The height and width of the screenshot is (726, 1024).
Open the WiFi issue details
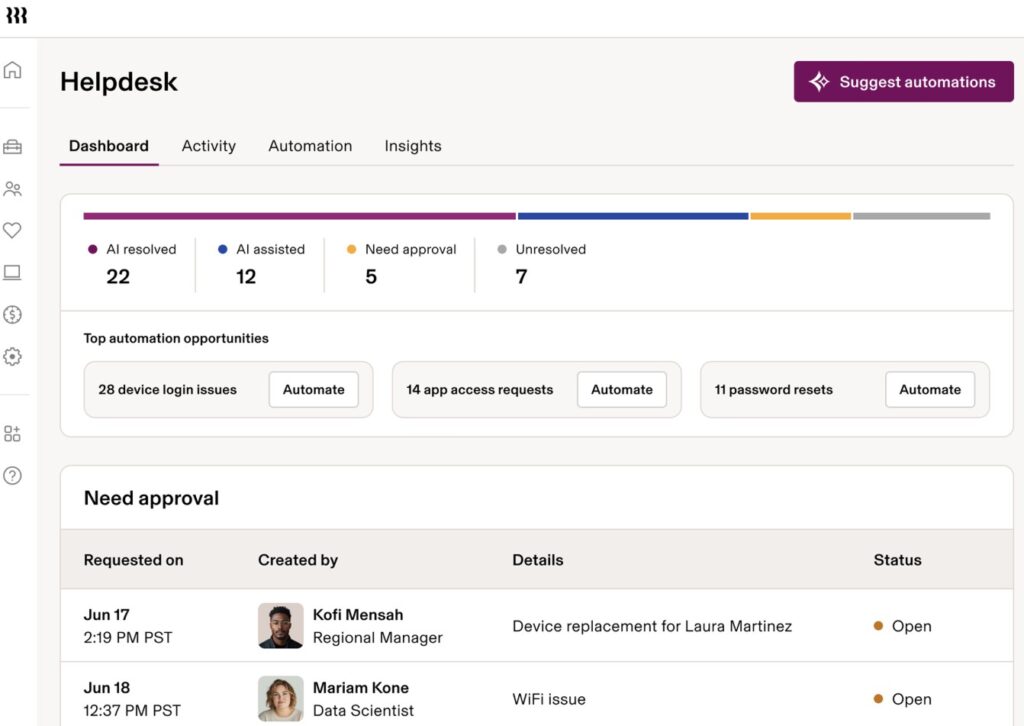pos(549,699)
